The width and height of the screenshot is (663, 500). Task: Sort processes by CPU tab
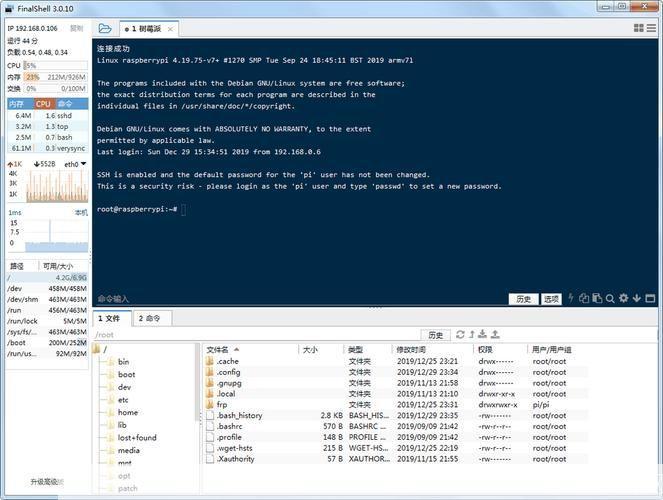pyautogui.click(x=44, y=104)
